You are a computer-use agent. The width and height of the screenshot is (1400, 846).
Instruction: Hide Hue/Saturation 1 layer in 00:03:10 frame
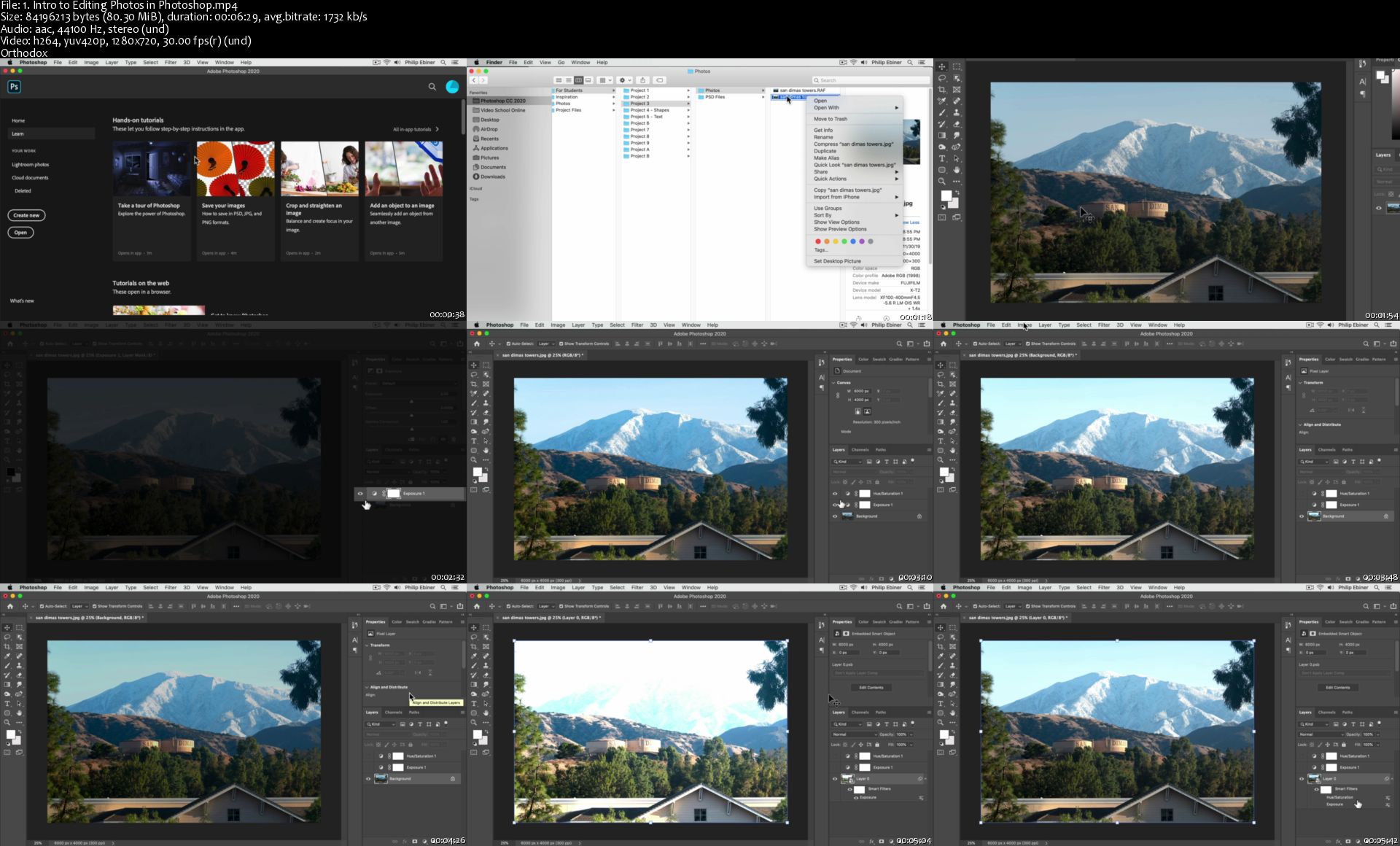(835, 494)
